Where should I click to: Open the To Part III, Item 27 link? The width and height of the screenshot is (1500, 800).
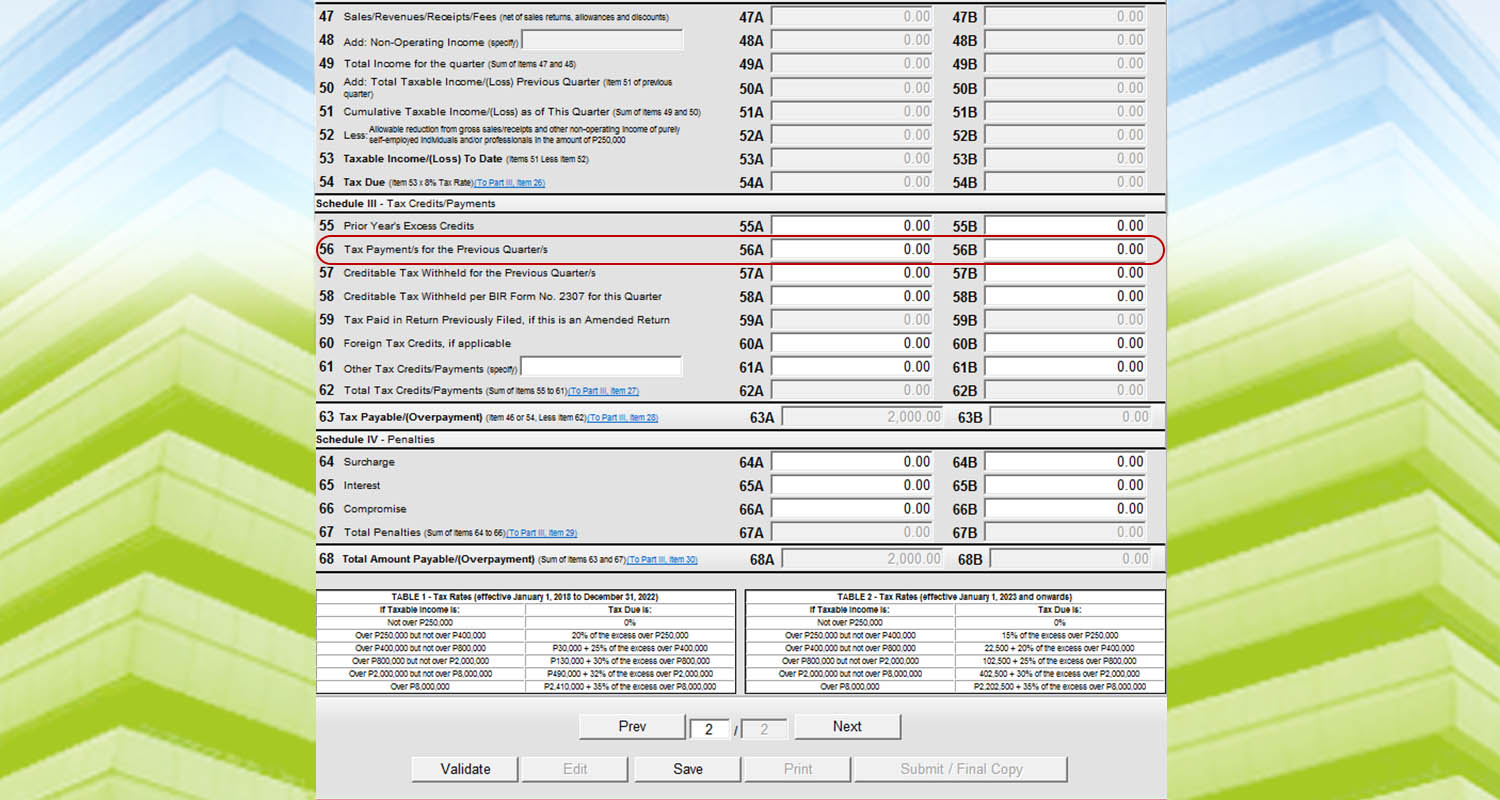[x=603, y=391]
